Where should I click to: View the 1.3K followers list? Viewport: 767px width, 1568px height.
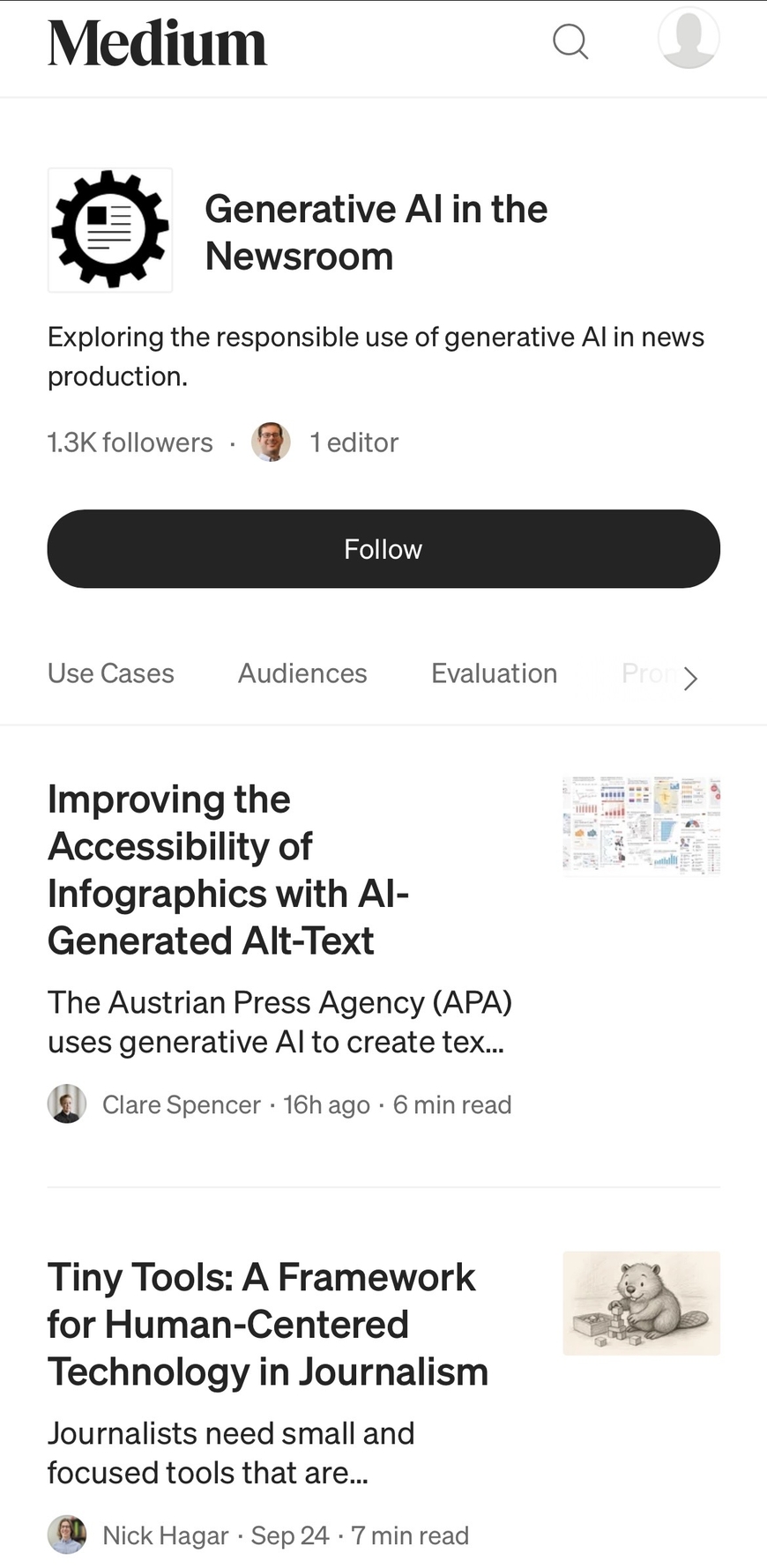(130, 442)
